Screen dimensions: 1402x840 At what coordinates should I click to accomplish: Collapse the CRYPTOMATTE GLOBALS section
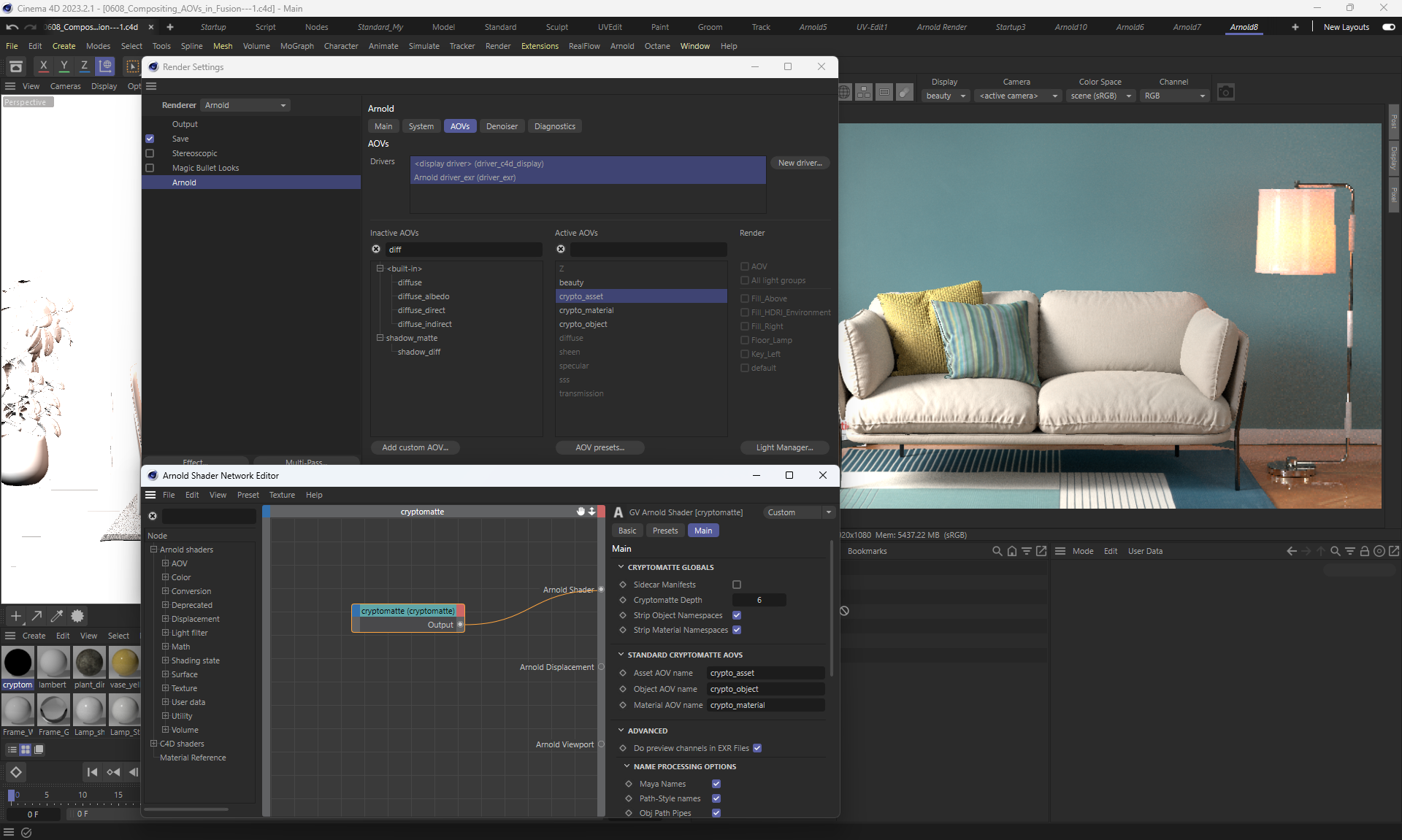(621, 567)
